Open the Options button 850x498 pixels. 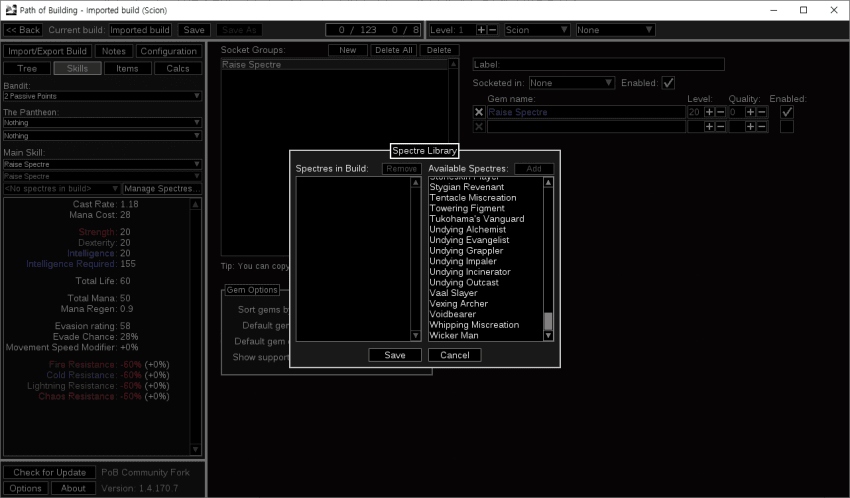25,488
